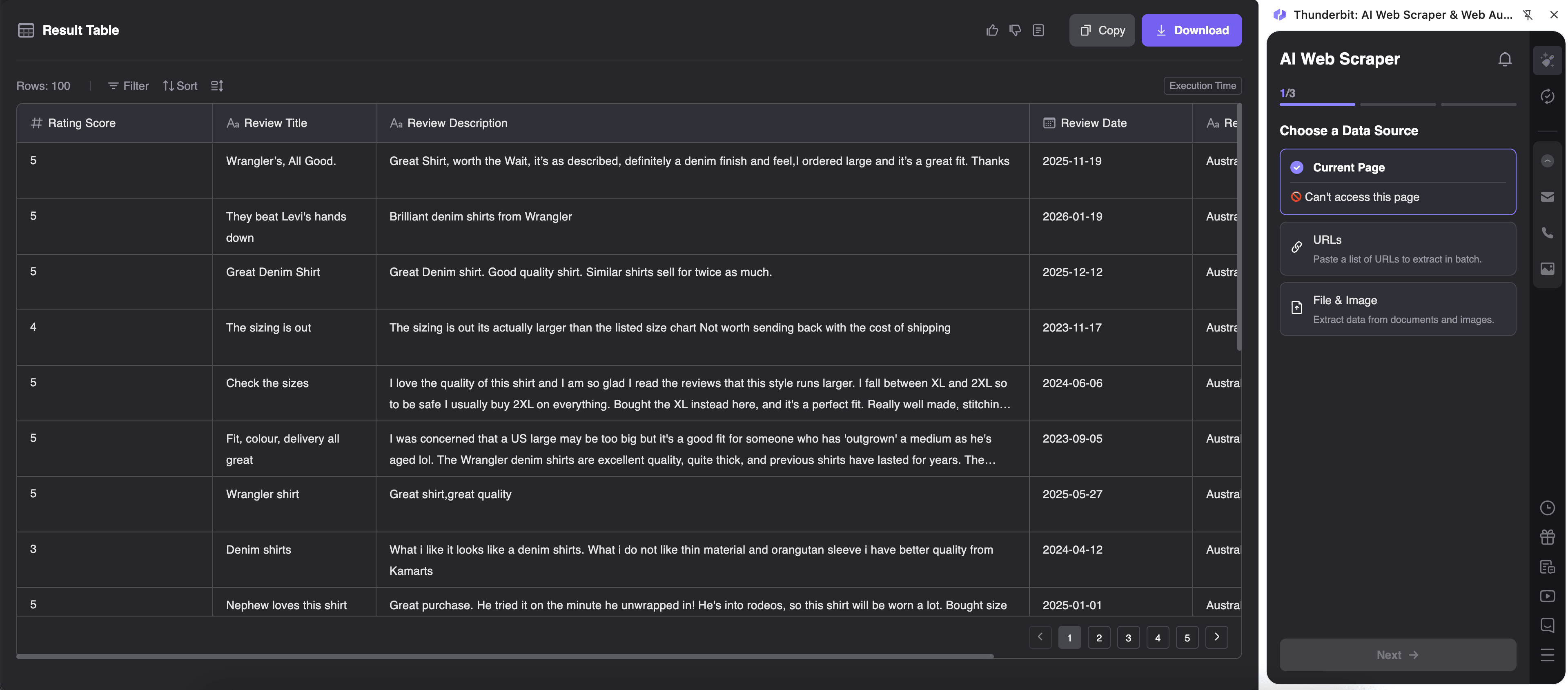The height and width of the screenshot is (690, 1568).
Task: Select the AI Web Scraper magic wand icon
Action: (1548, 60)
